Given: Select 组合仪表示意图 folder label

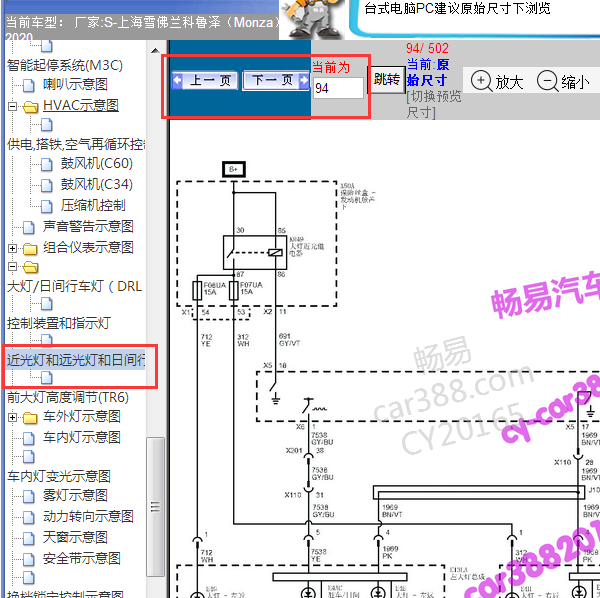Looking at the screenshot, I should pos(88,248).
